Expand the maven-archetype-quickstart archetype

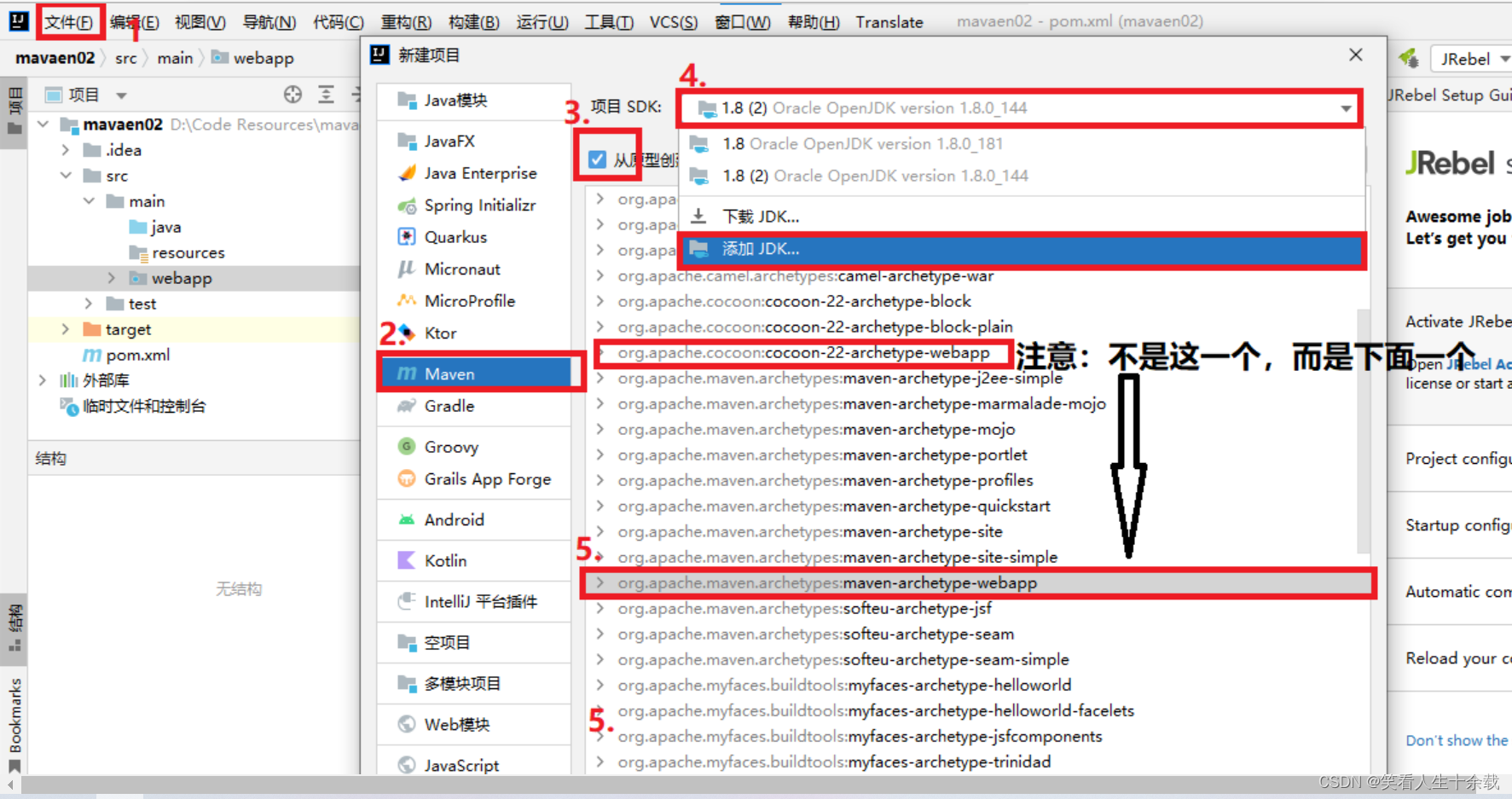[x=600, y=506]
